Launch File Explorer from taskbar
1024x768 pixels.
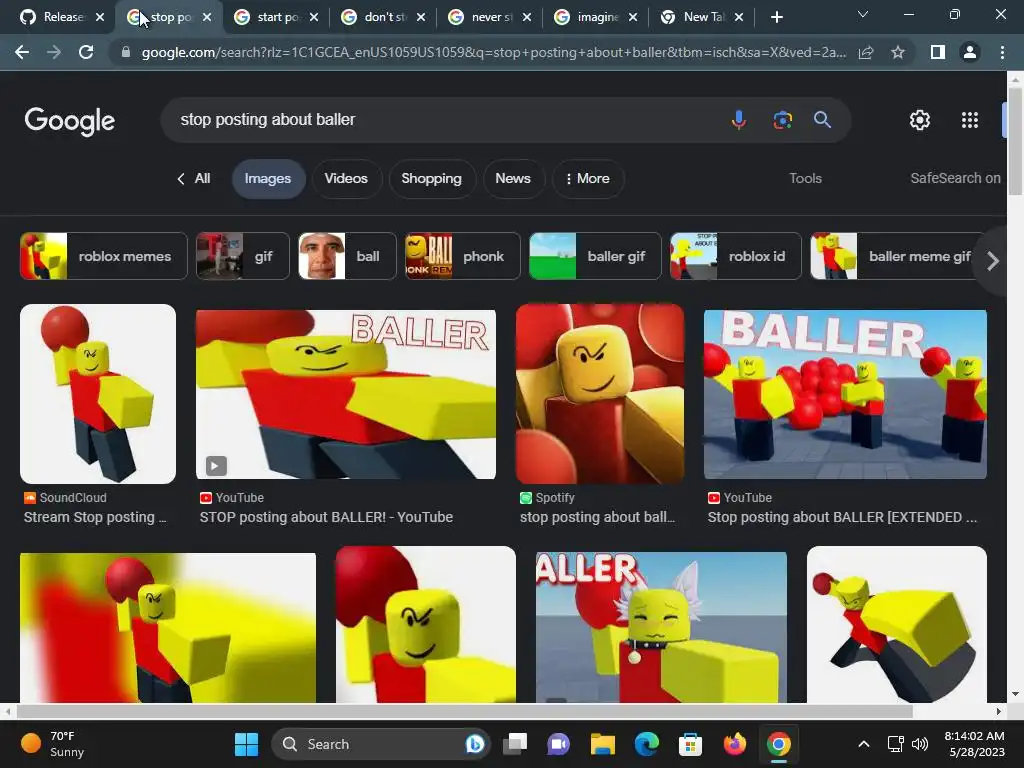(x=602, y=744)
